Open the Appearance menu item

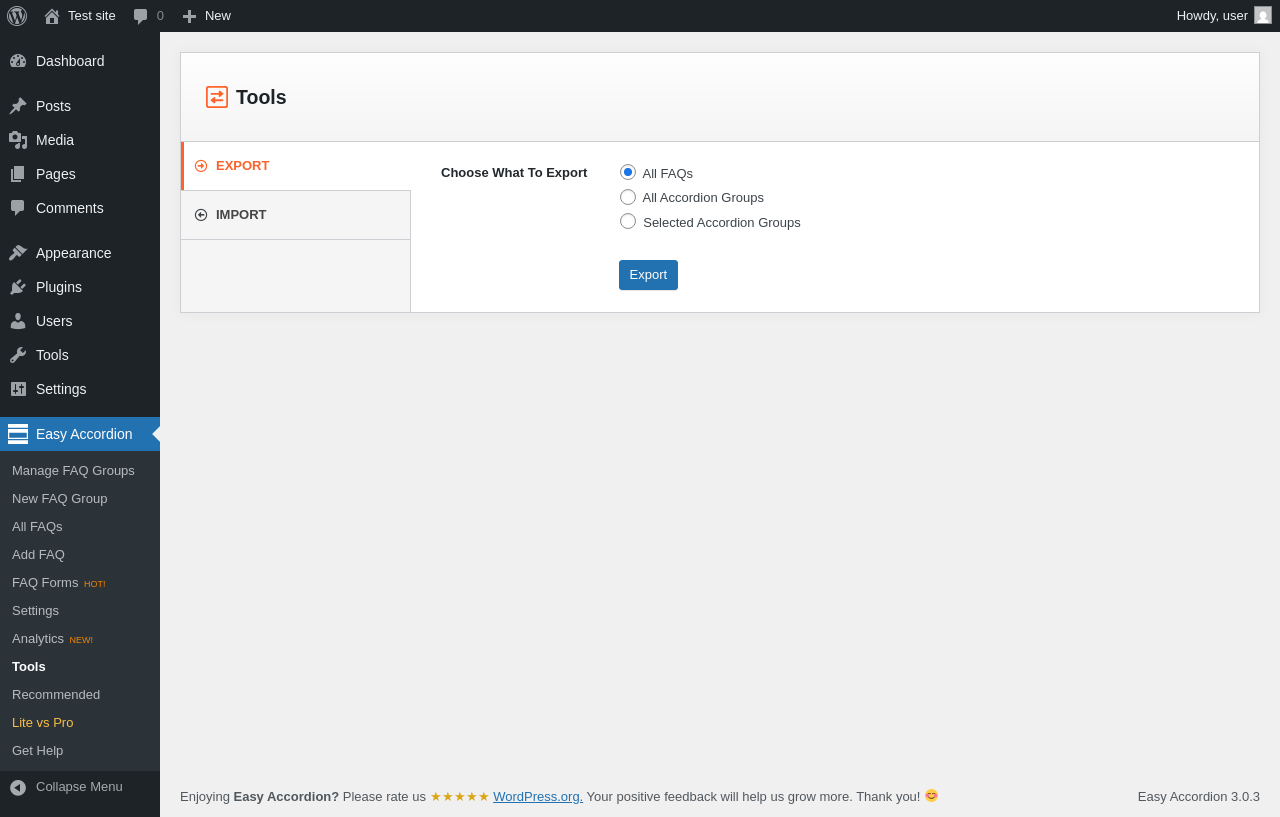(74, 253)
